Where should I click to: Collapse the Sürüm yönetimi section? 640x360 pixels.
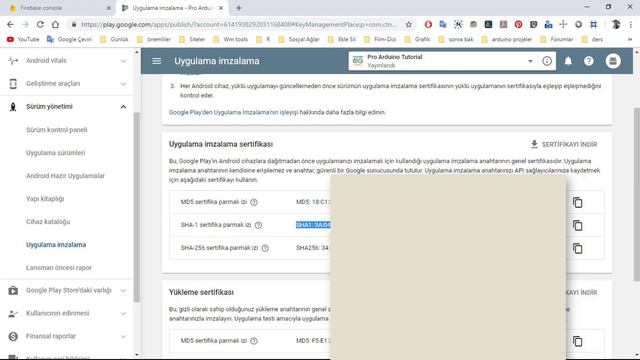(123, 107)
